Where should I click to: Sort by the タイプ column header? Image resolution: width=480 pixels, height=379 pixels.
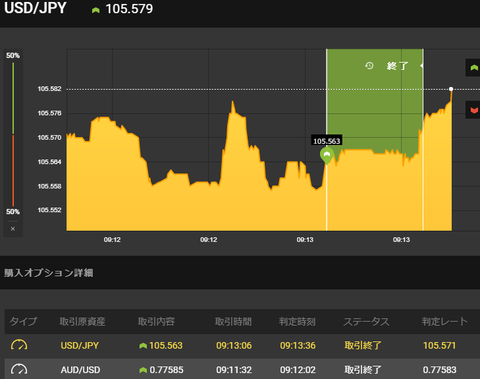23,321
